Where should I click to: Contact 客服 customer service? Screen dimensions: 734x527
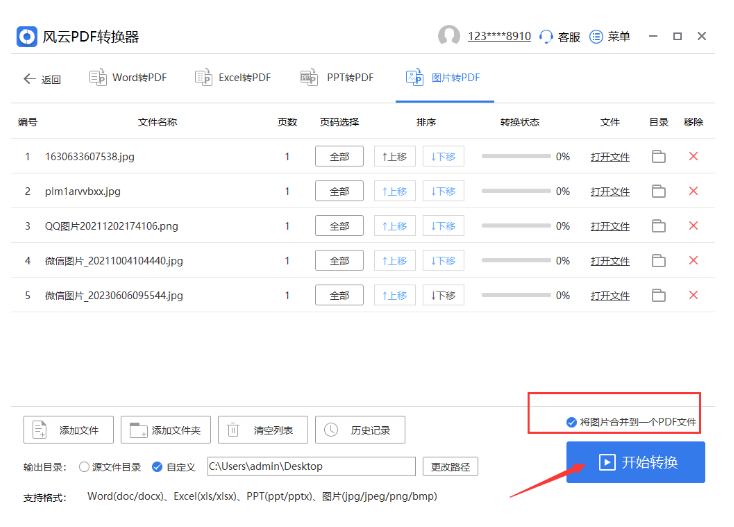(x=560, y=37)
